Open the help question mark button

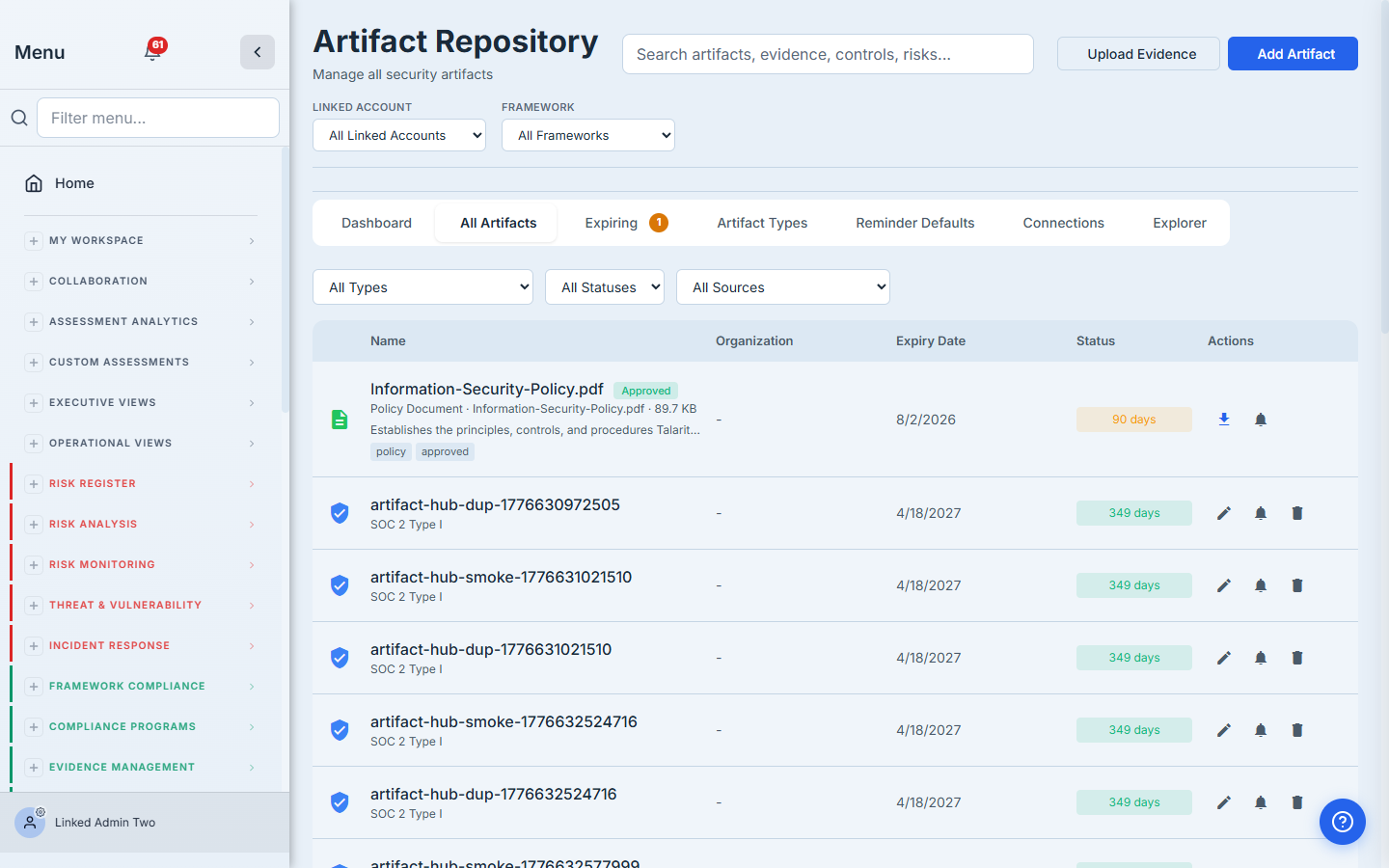point(1343,822)
